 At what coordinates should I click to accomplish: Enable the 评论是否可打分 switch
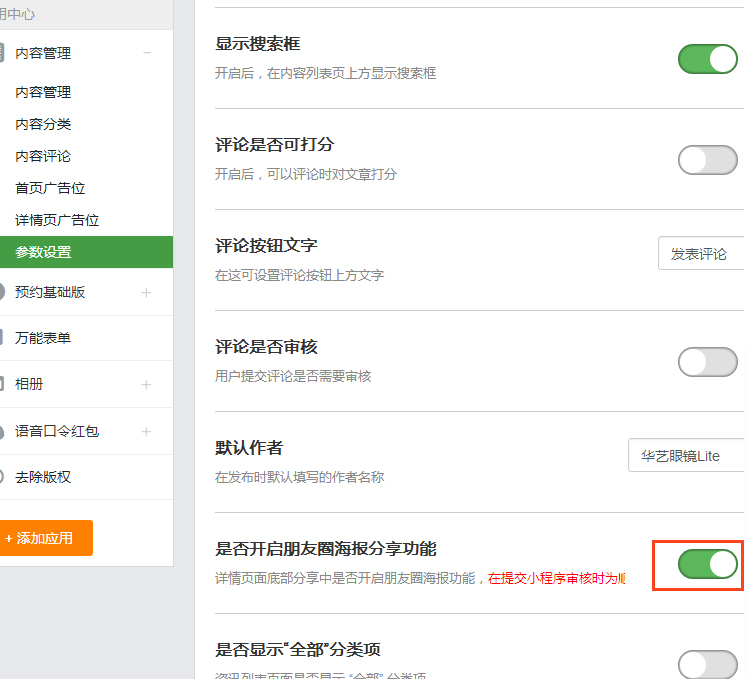click(707, 160)
